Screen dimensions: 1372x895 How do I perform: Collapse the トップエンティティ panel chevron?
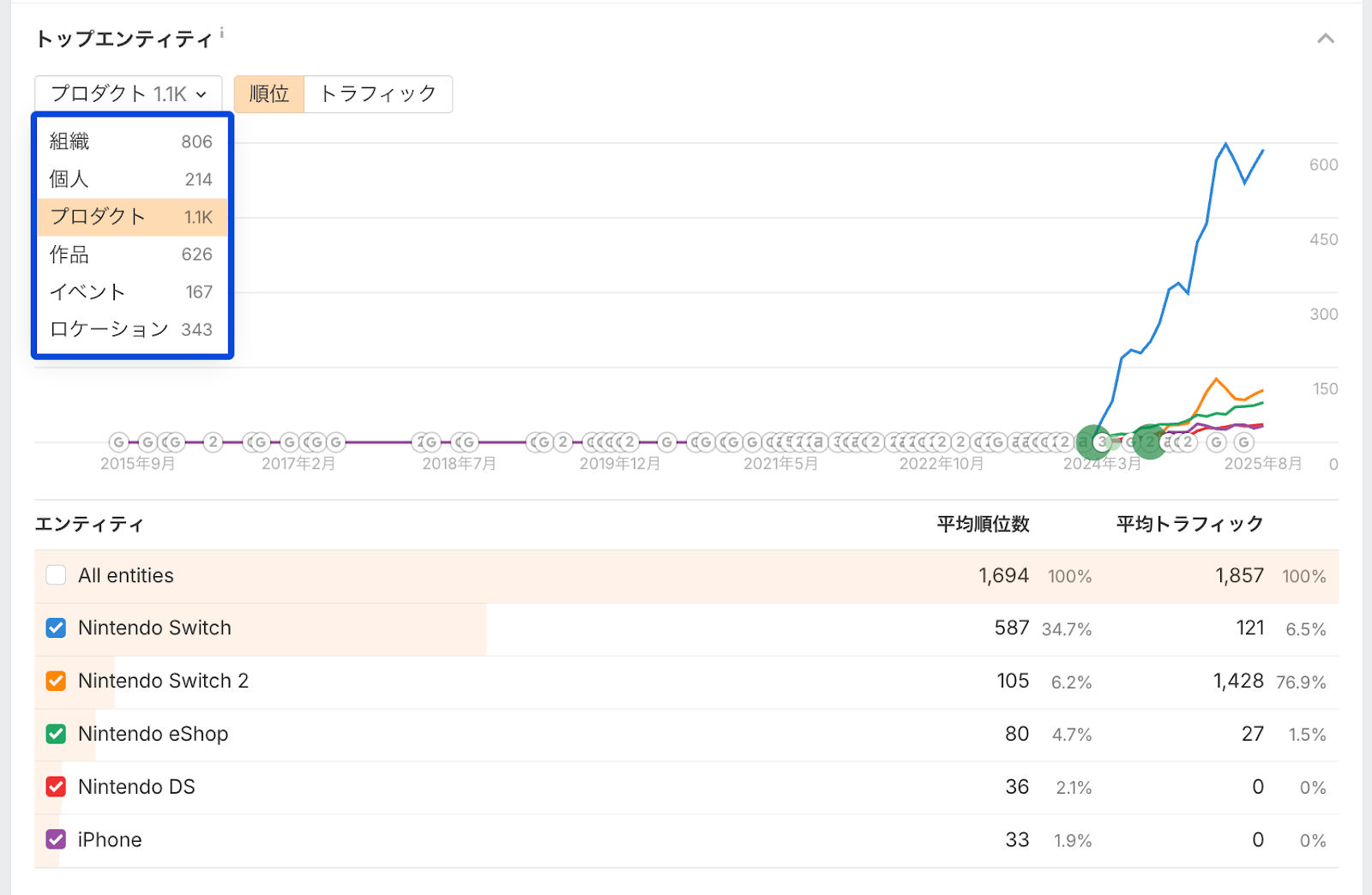point(1325,39)
